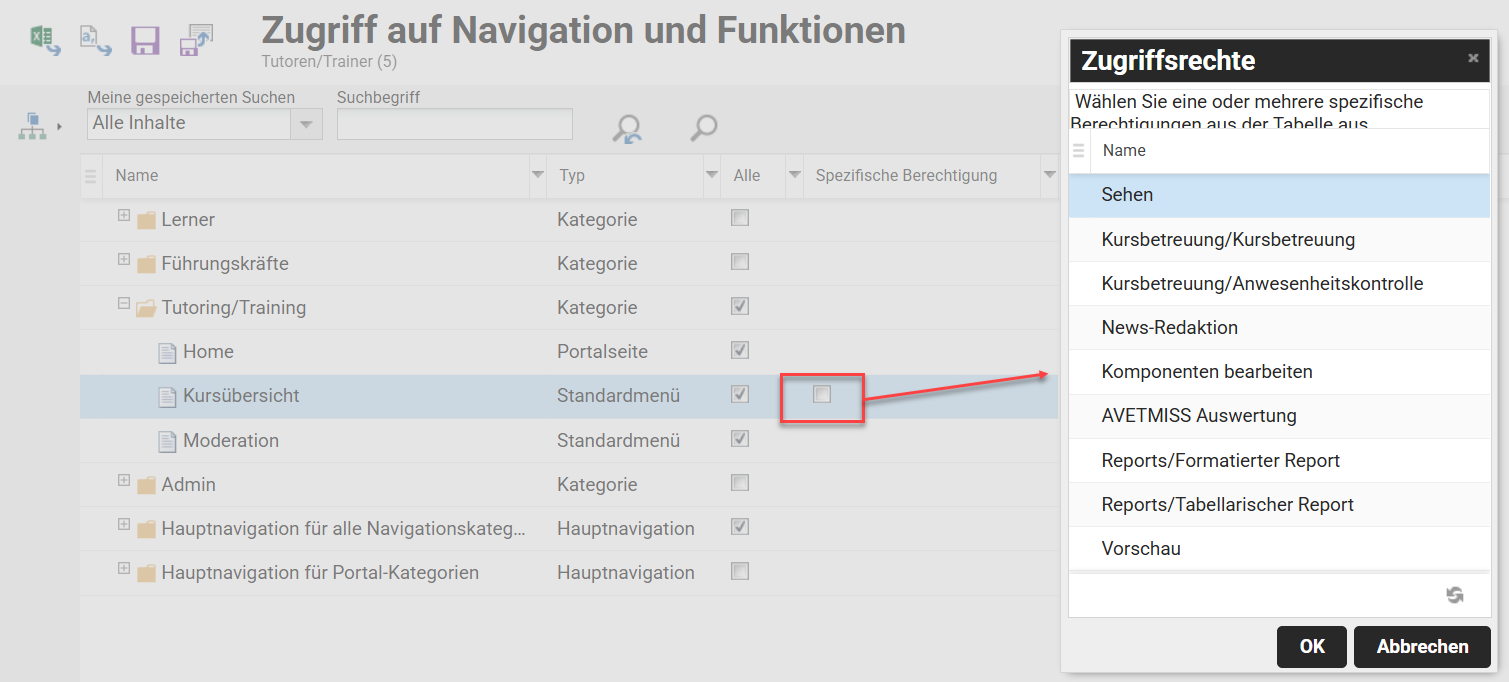Image resolution: width=1509 pixels, height=682 pixels.
Task: Select Reports/Formatierter Report permission
Action: click(1279, 461)
